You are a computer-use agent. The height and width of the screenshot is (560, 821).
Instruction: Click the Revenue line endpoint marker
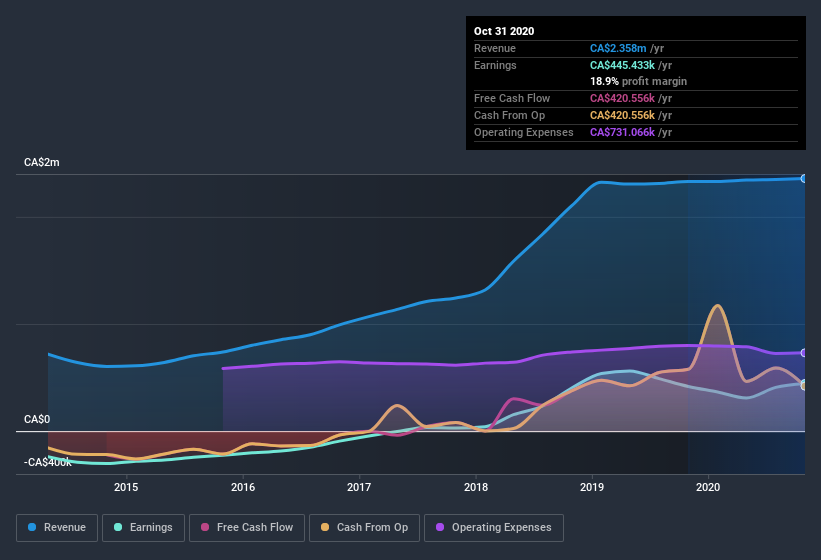point(804,178)
